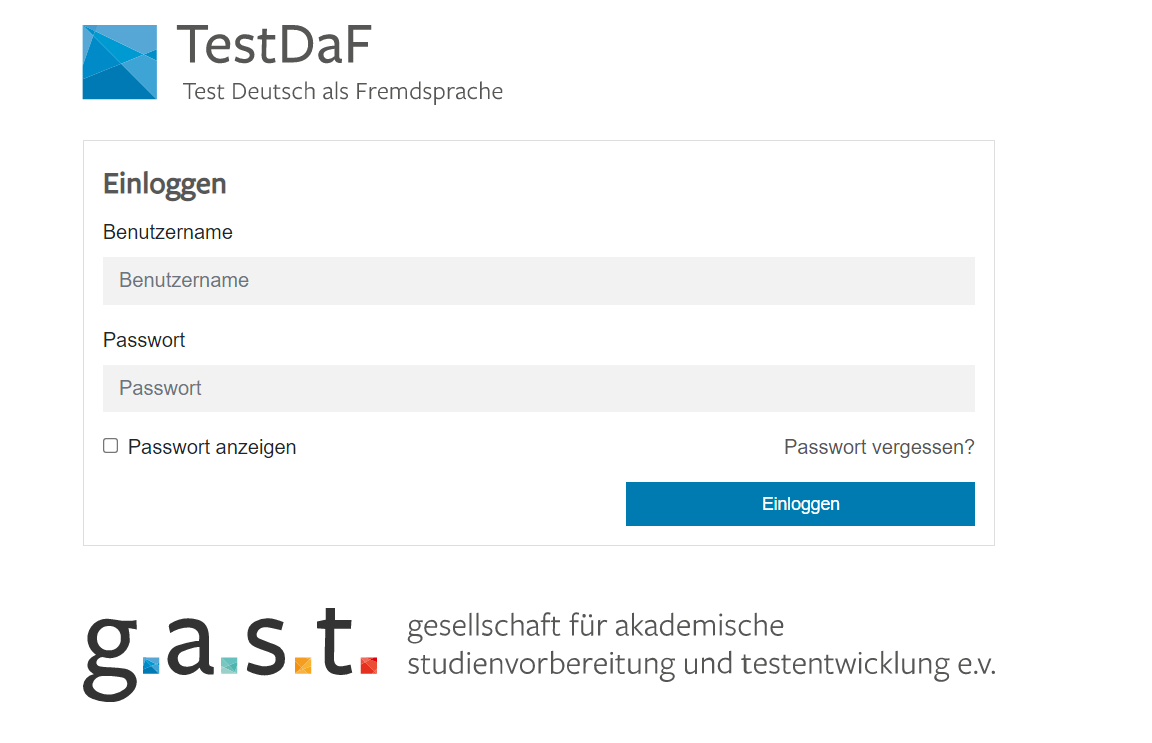Screen dimensions: 1152x743
Task: Click the Passwort field label
Action: [x=144, y=340]
